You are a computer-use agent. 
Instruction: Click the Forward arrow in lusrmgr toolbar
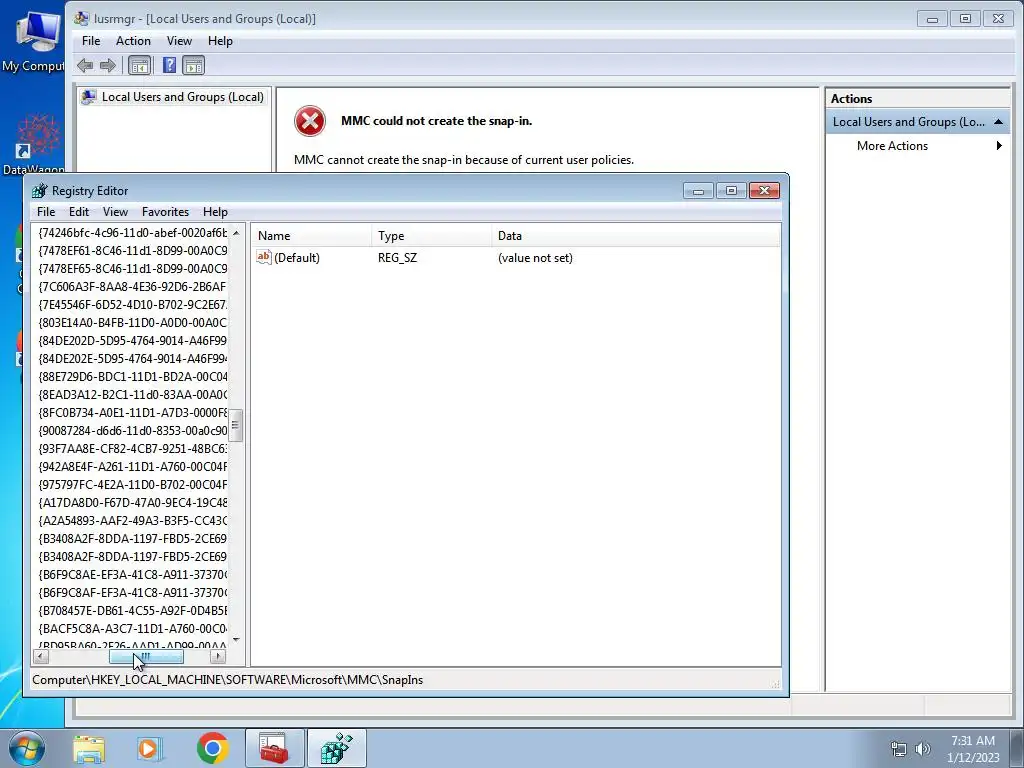[x=108, y=65]
